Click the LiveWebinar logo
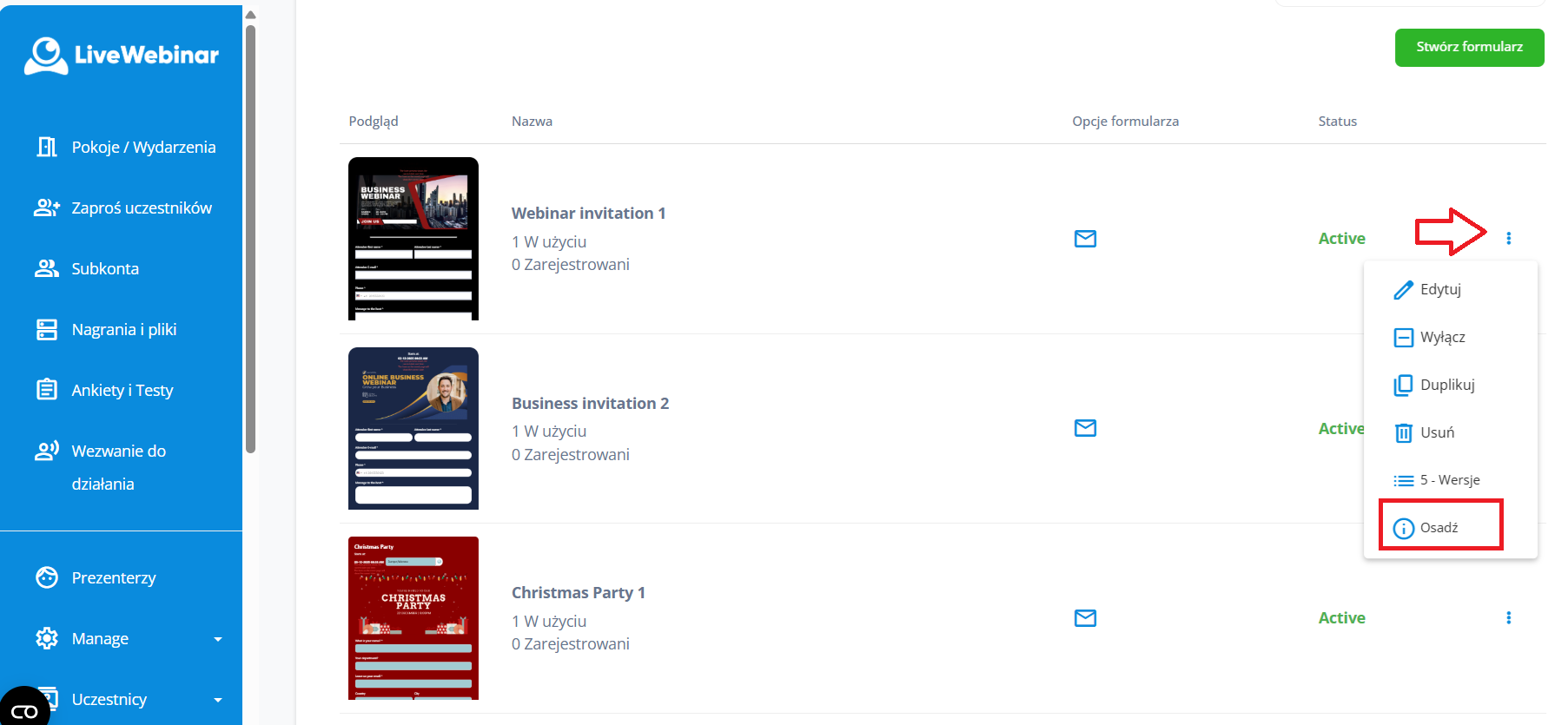Screen dimensions: 1568x725 (122, 55)
